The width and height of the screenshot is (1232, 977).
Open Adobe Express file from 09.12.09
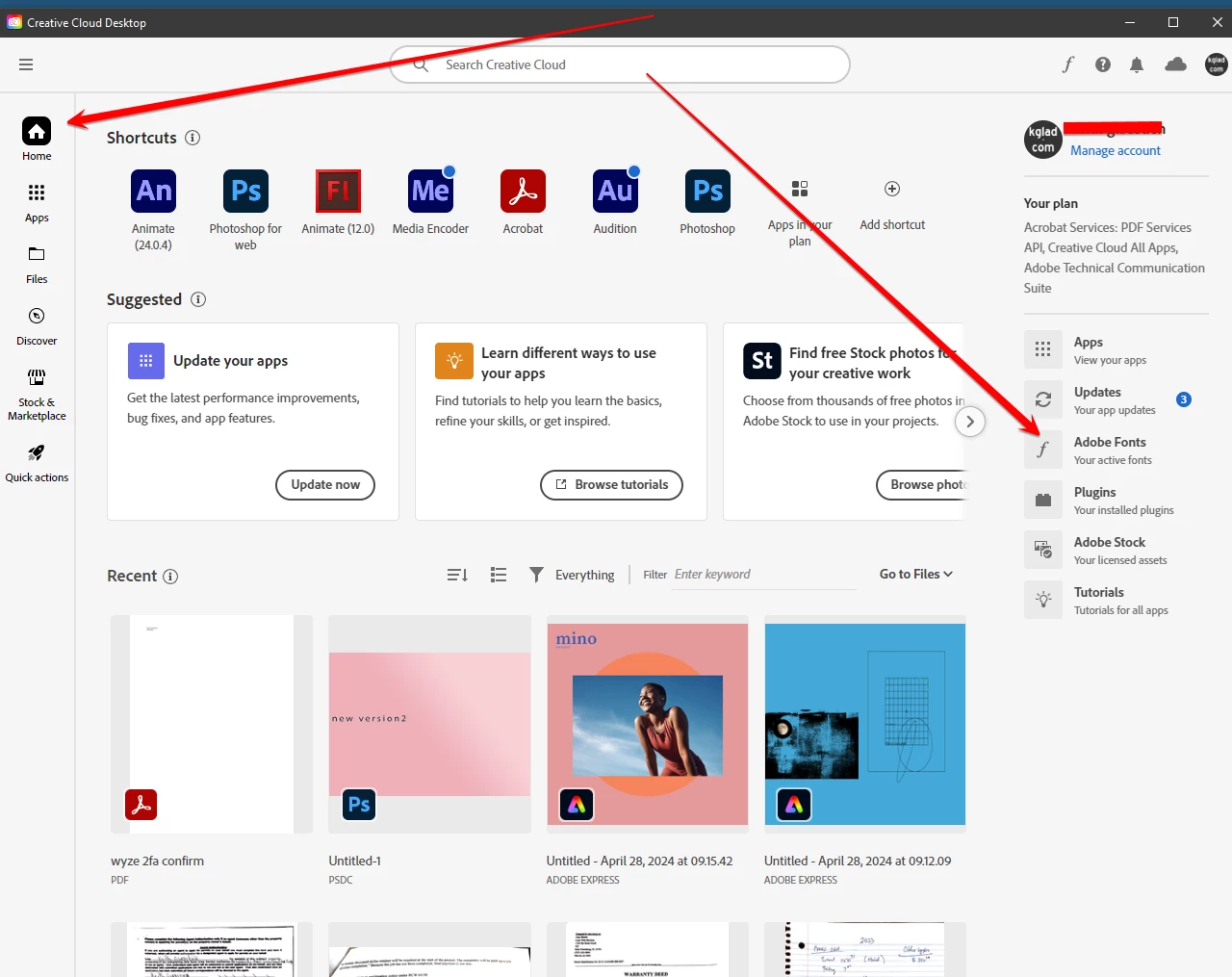click(x=865, y=724)
